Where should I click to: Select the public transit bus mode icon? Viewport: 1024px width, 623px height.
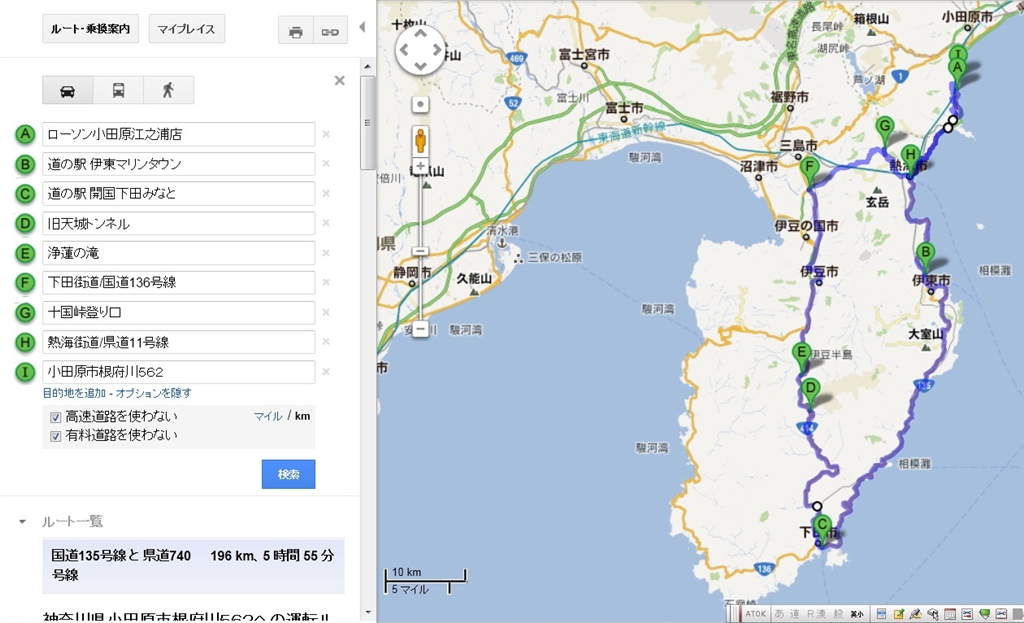point(118,90)
